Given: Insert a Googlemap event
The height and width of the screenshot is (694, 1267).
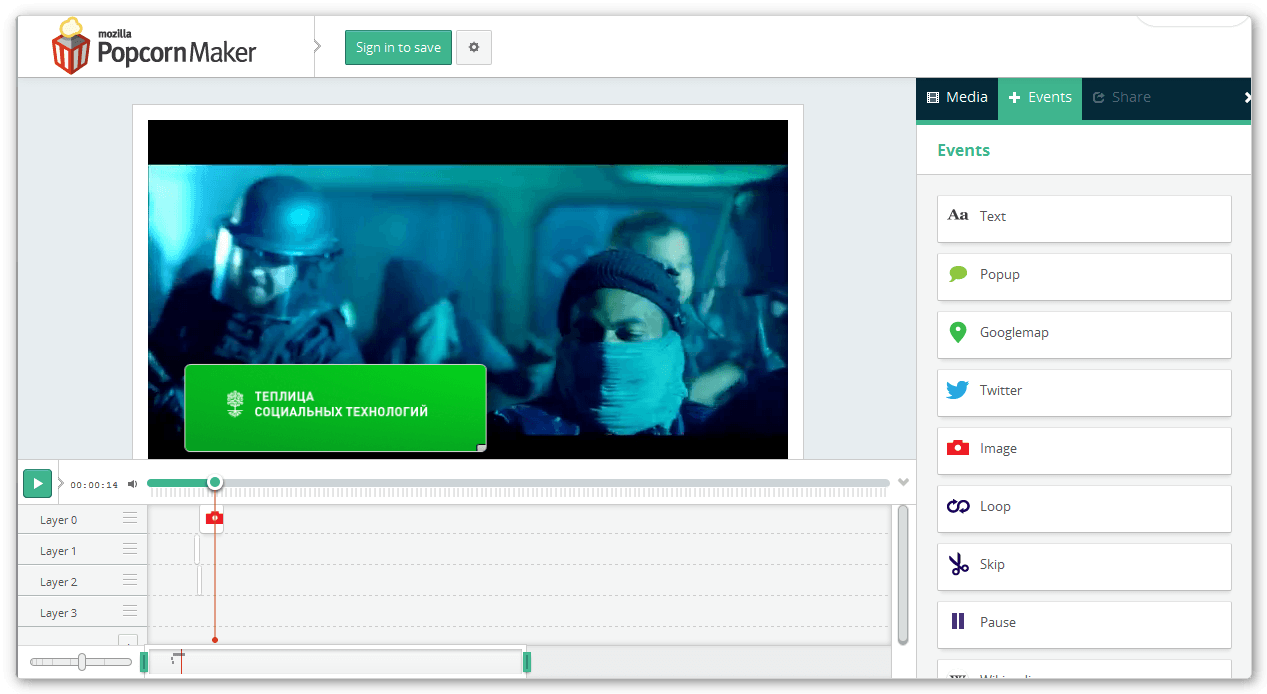Looking at the screenshot, I should pos(1083,333).
